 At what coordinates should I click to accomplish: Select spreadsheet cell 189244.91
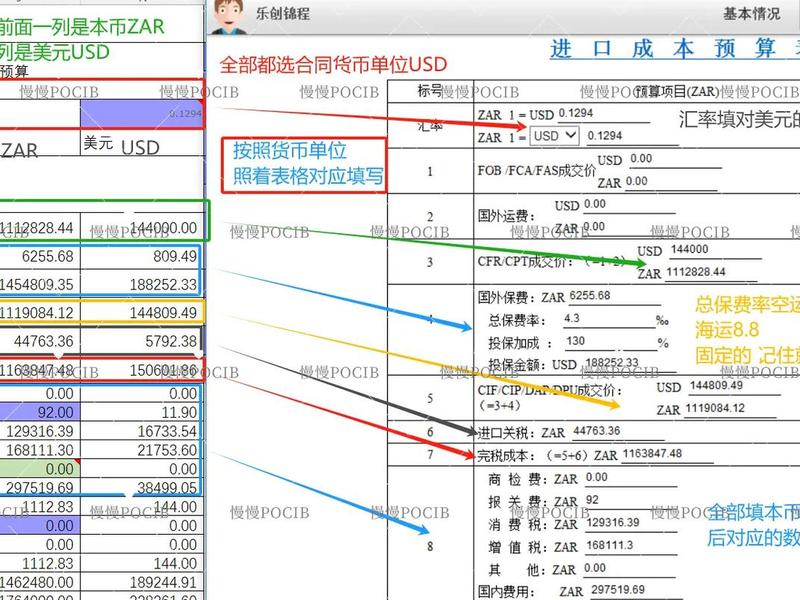pos(142,582)
